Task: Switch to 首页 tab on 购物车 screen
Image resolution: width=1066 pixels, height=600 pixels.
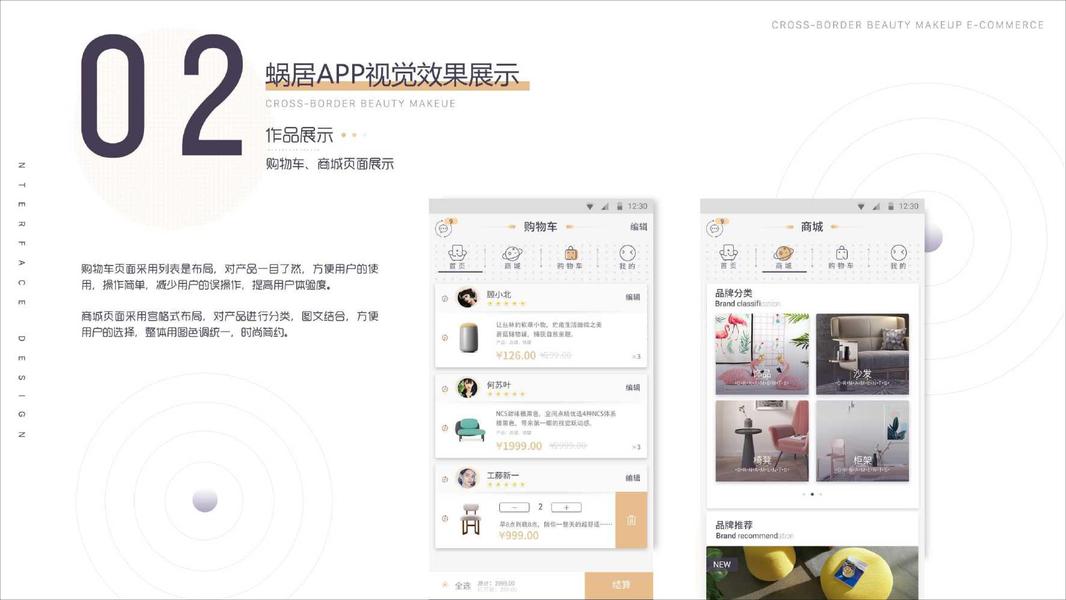Action: (458, 257)
